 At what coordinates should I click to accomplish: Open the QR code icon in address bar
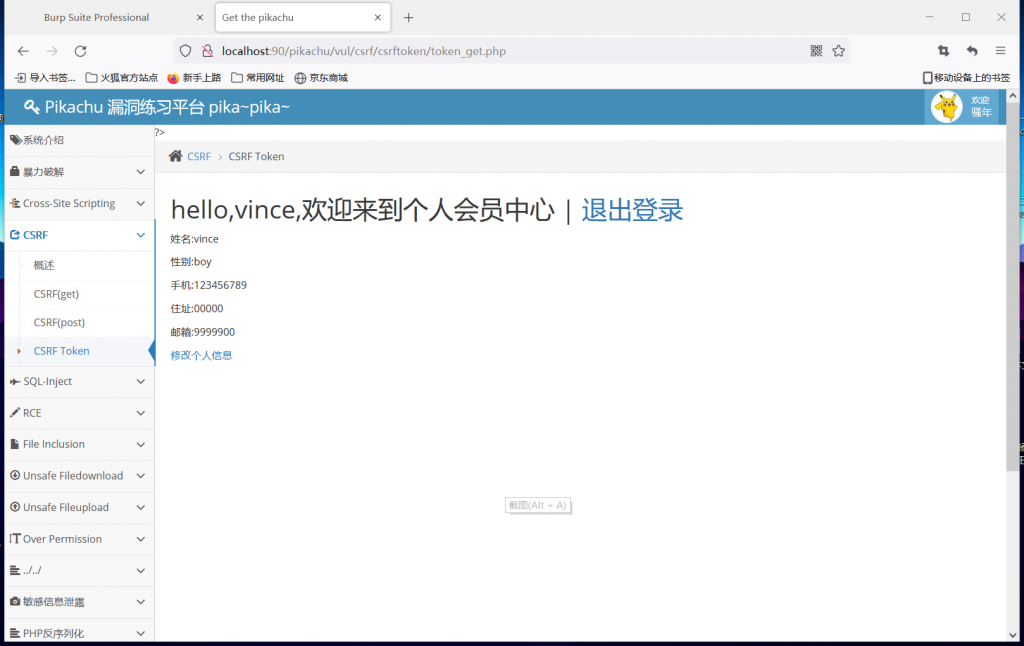point(816,51)
